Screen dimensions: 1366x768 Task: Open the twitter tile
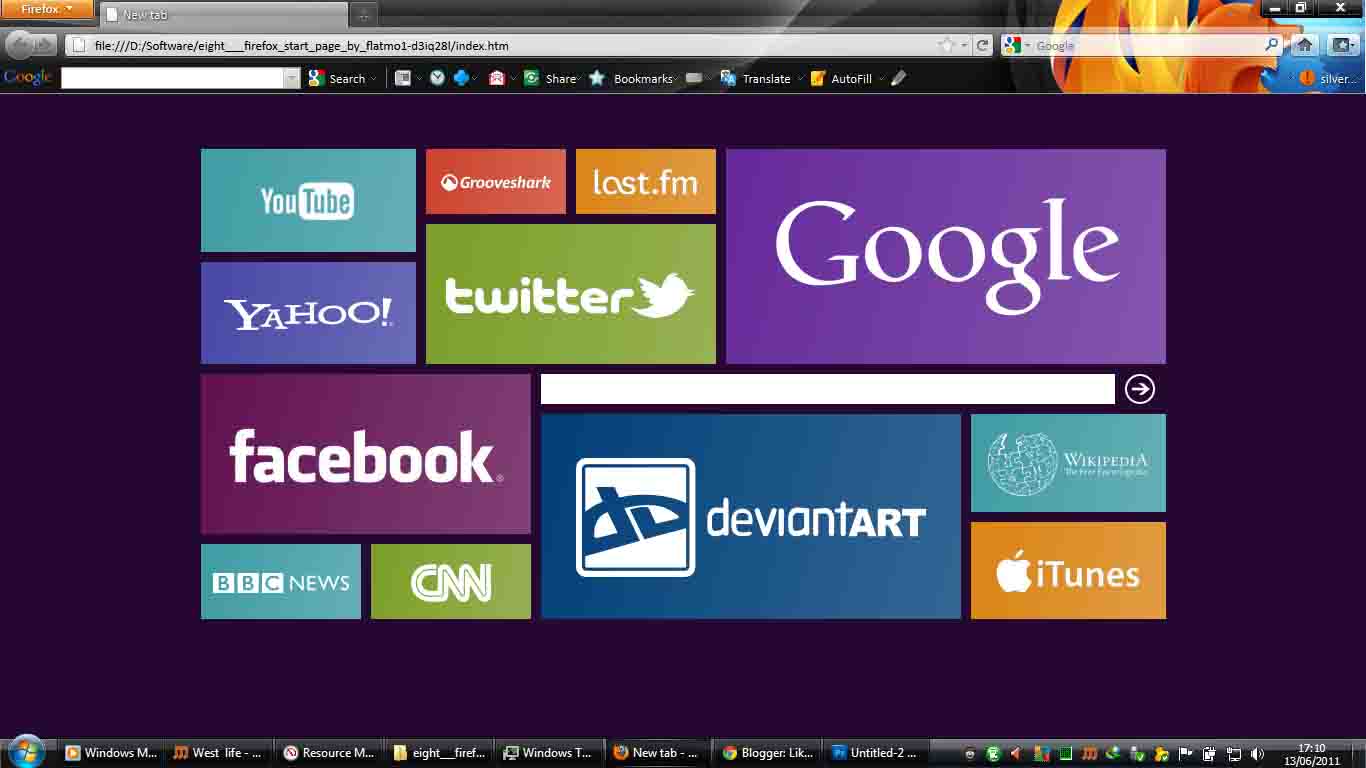(571, 294)
